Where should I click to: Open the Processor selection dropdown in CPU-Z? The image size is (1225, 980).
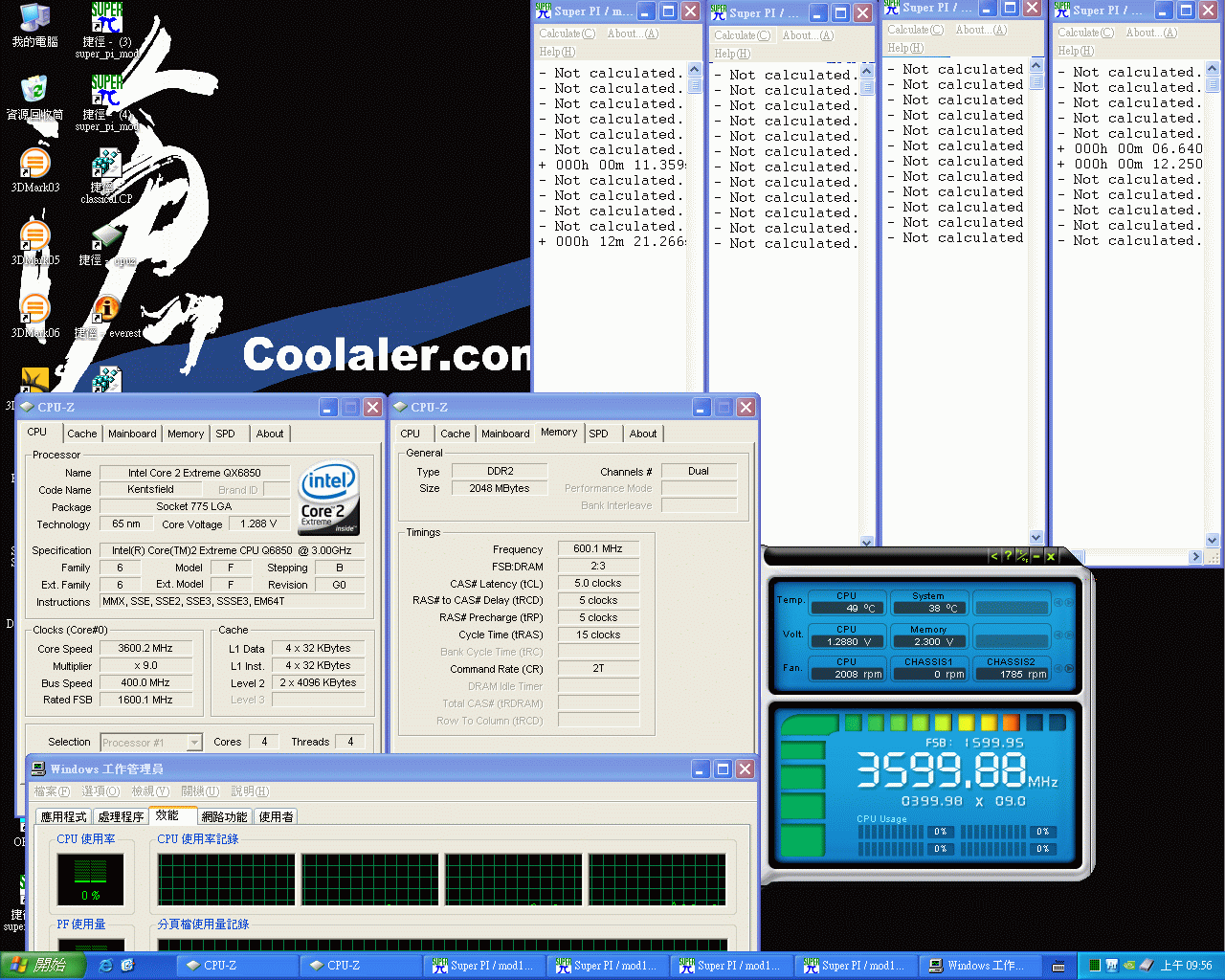pyautogui.click(x=194, y=742)
